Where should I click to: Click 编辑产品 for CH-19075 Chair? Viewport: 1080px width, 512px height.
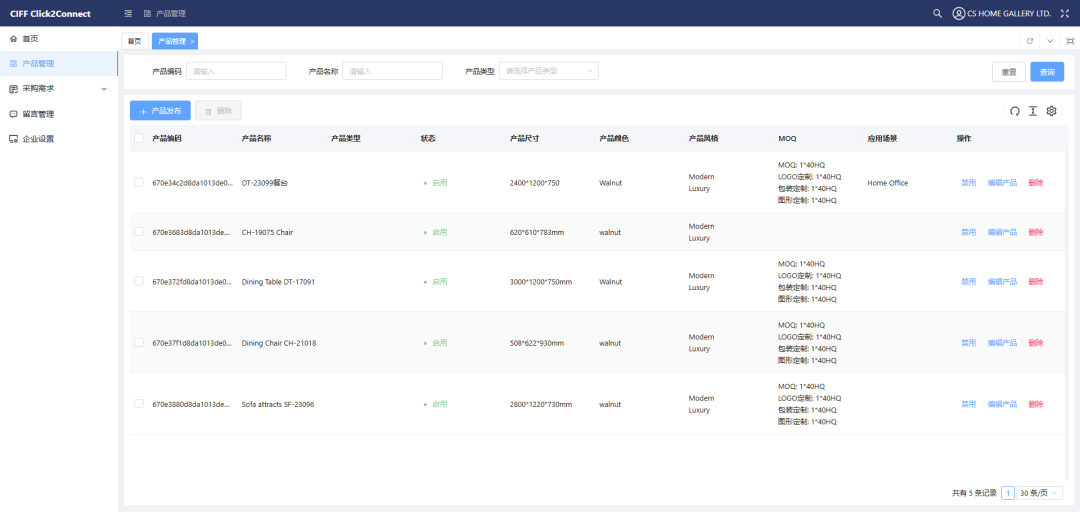pos(1002,232)
